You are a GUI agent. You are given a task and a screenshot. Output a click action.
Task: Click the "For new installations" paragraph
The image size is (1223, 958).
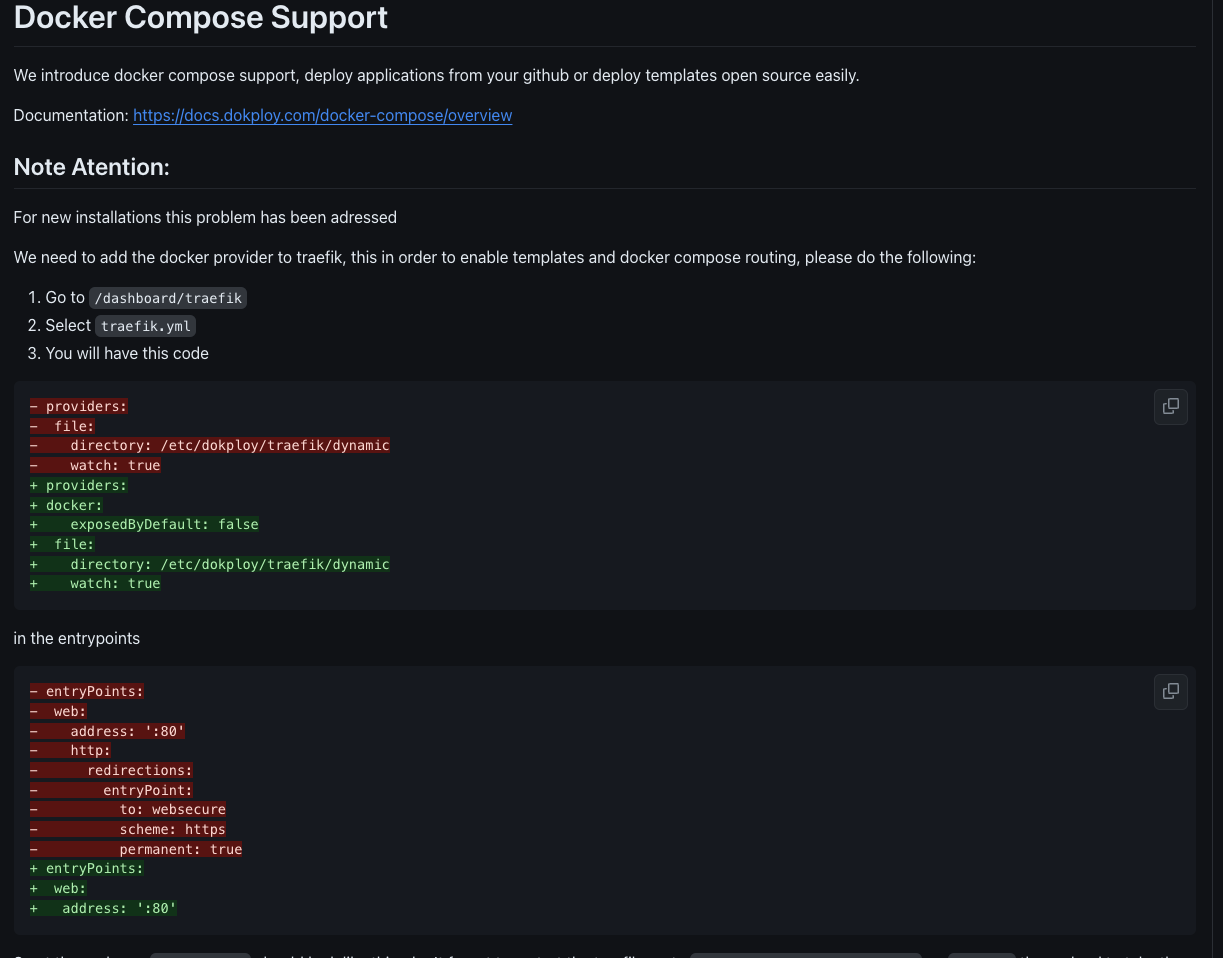[205, 217]
